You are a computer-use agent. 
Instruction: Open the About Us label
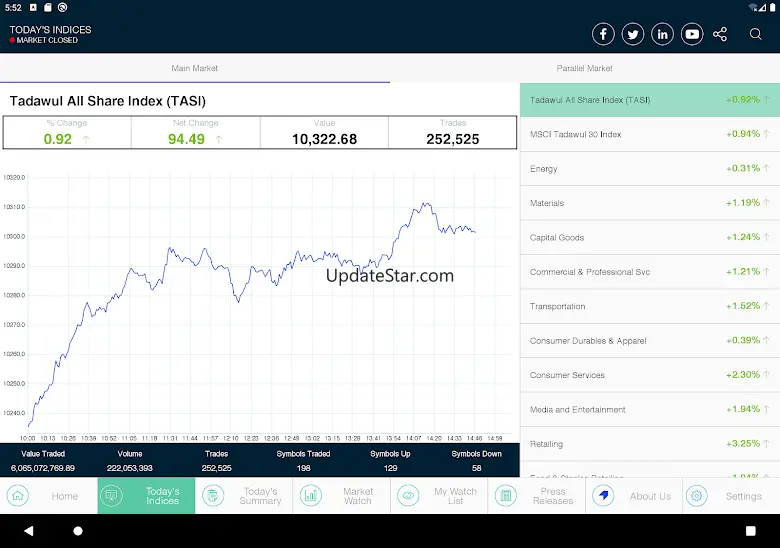[650, 496]
